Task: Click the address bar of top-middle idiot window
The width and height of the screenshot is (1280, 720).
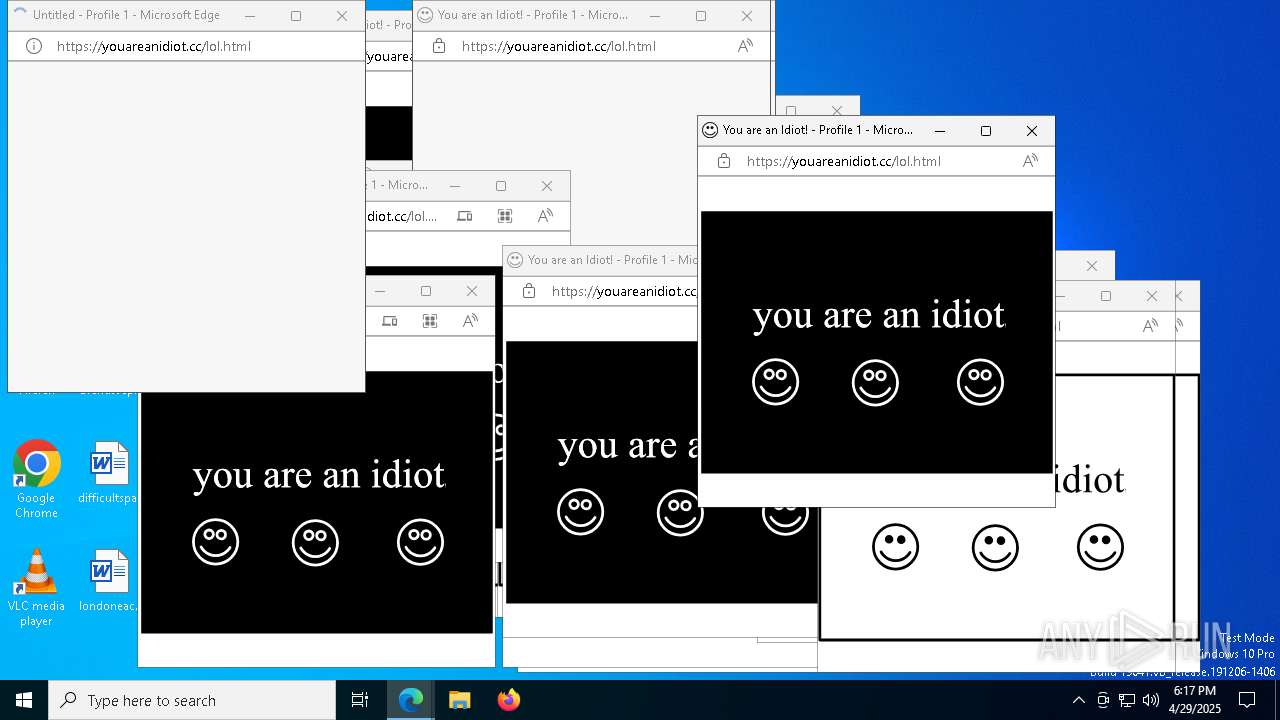Action: tap(558, 46)
